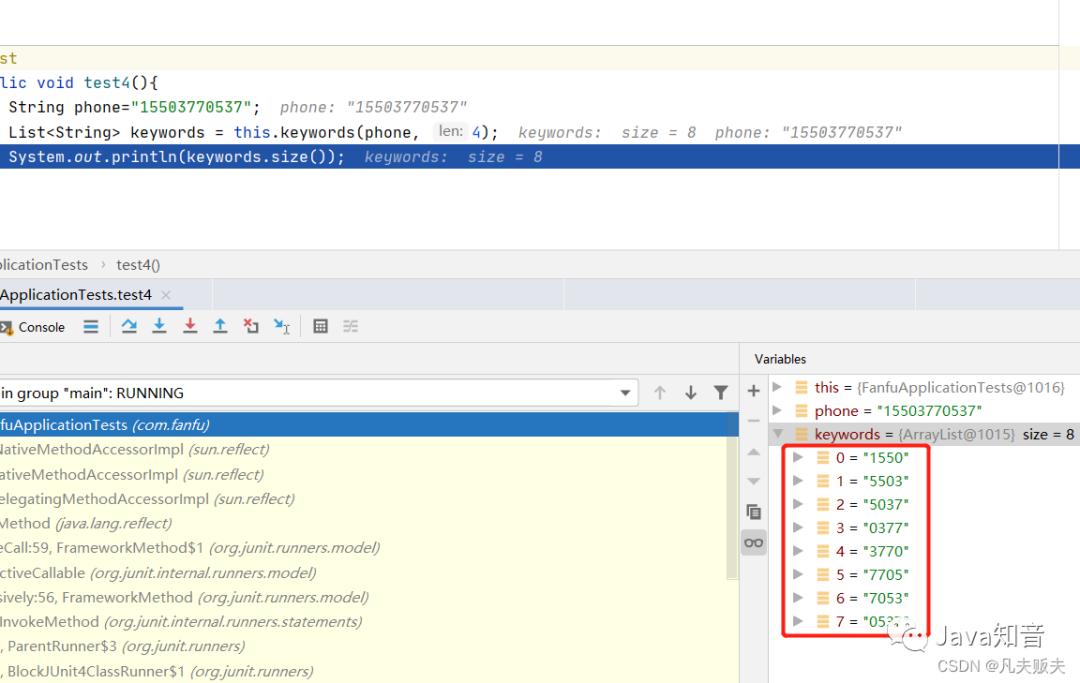Image resolution: width=1080 pixels, height=683 pixels.
Task: Click the Force Step Into red arrow icon
Action: [190, 326]
